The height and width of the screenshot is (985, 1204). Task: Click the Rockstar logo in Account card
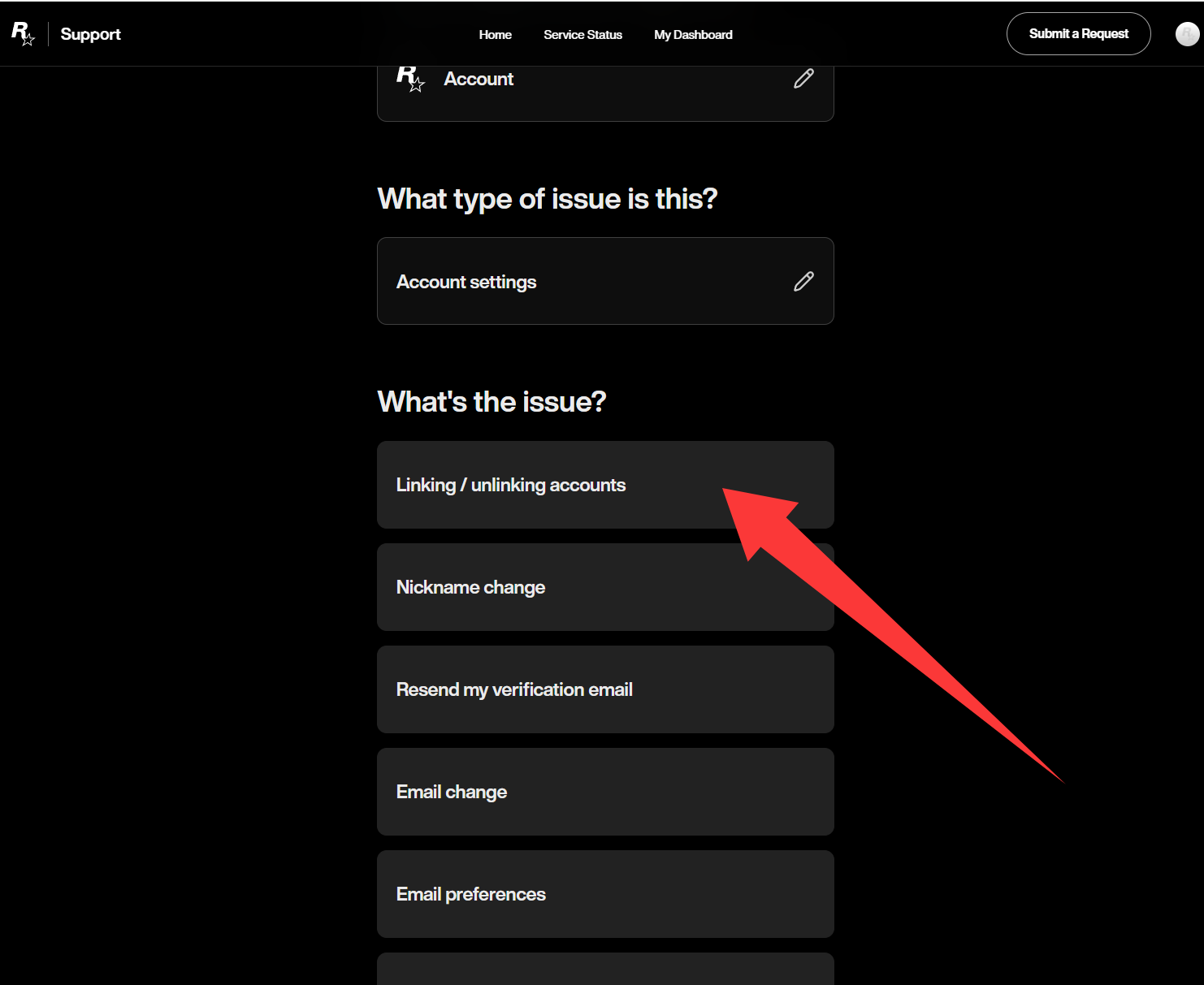pyautogui.click(x=410, y=79)
